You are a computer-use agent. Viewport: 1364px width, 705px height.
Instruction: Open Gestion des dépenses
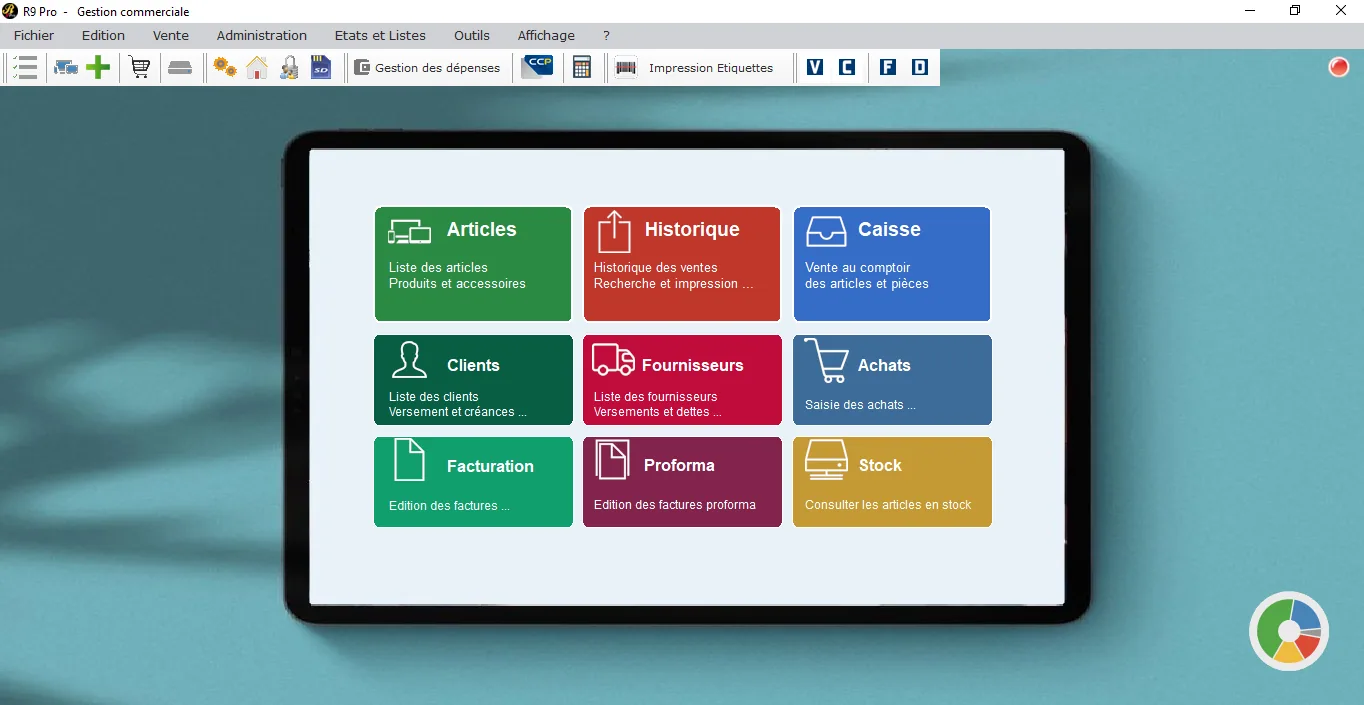[x=427, y=68]
